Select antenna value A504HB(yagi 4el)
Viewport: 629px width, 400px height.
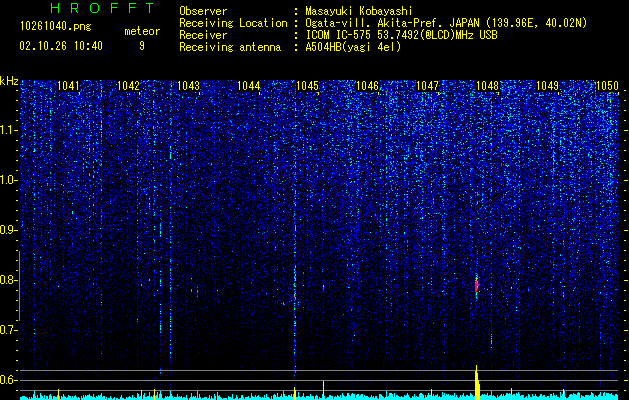[353, 47]
